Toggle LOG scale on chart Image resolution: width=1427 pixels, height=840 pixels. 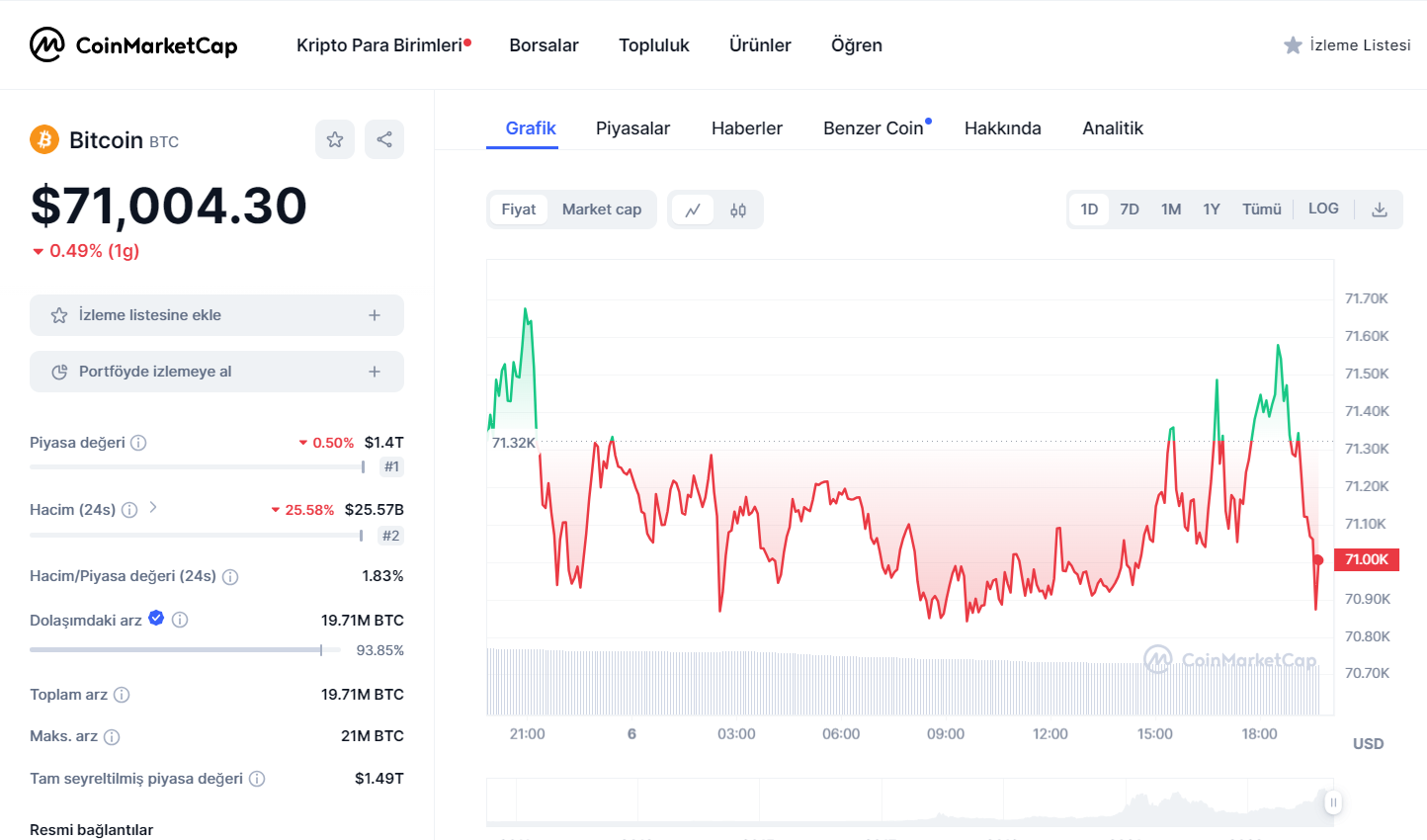(1323, 209)
